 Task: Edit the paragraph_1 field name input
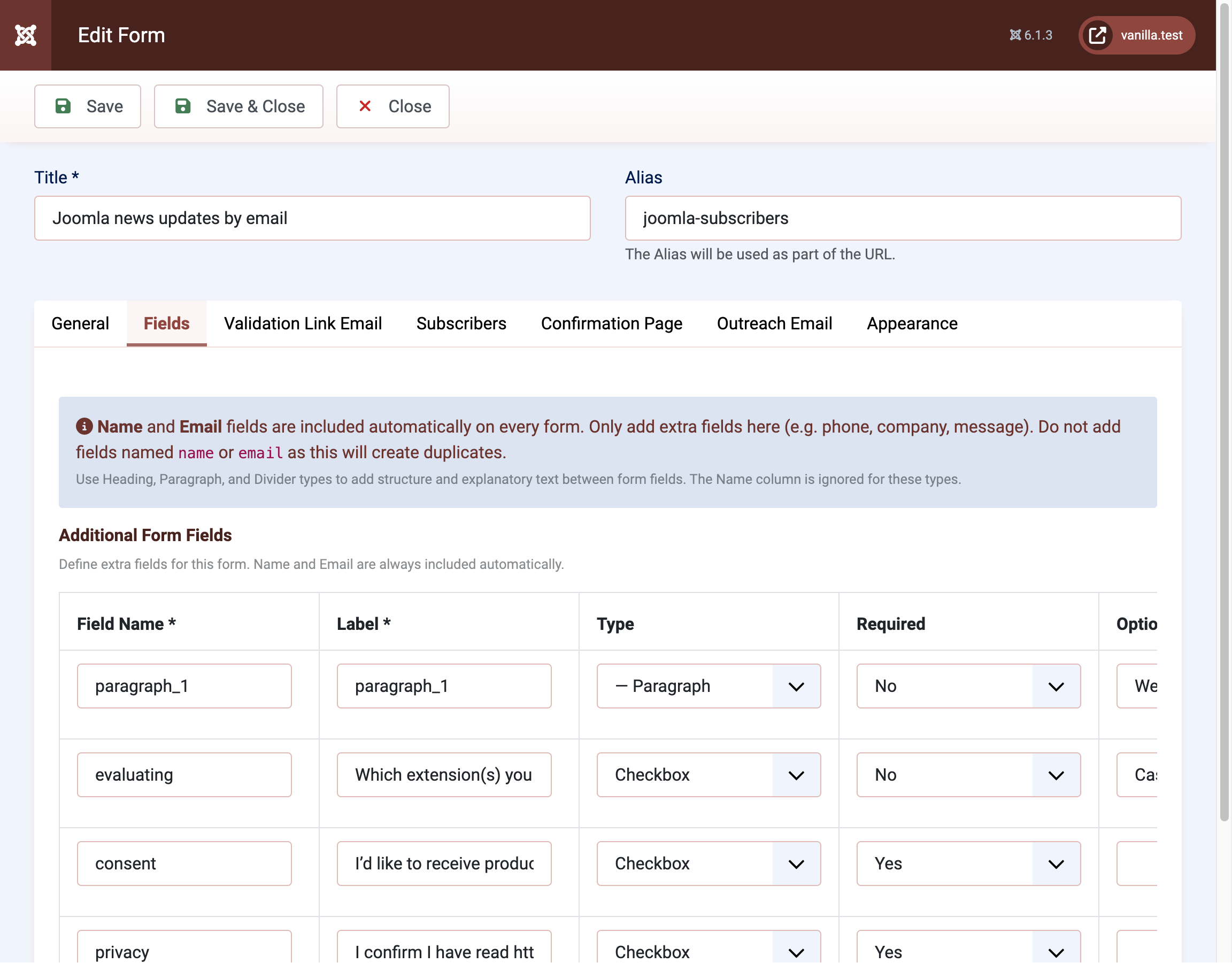pyautogui.click(x=184, y=685)
